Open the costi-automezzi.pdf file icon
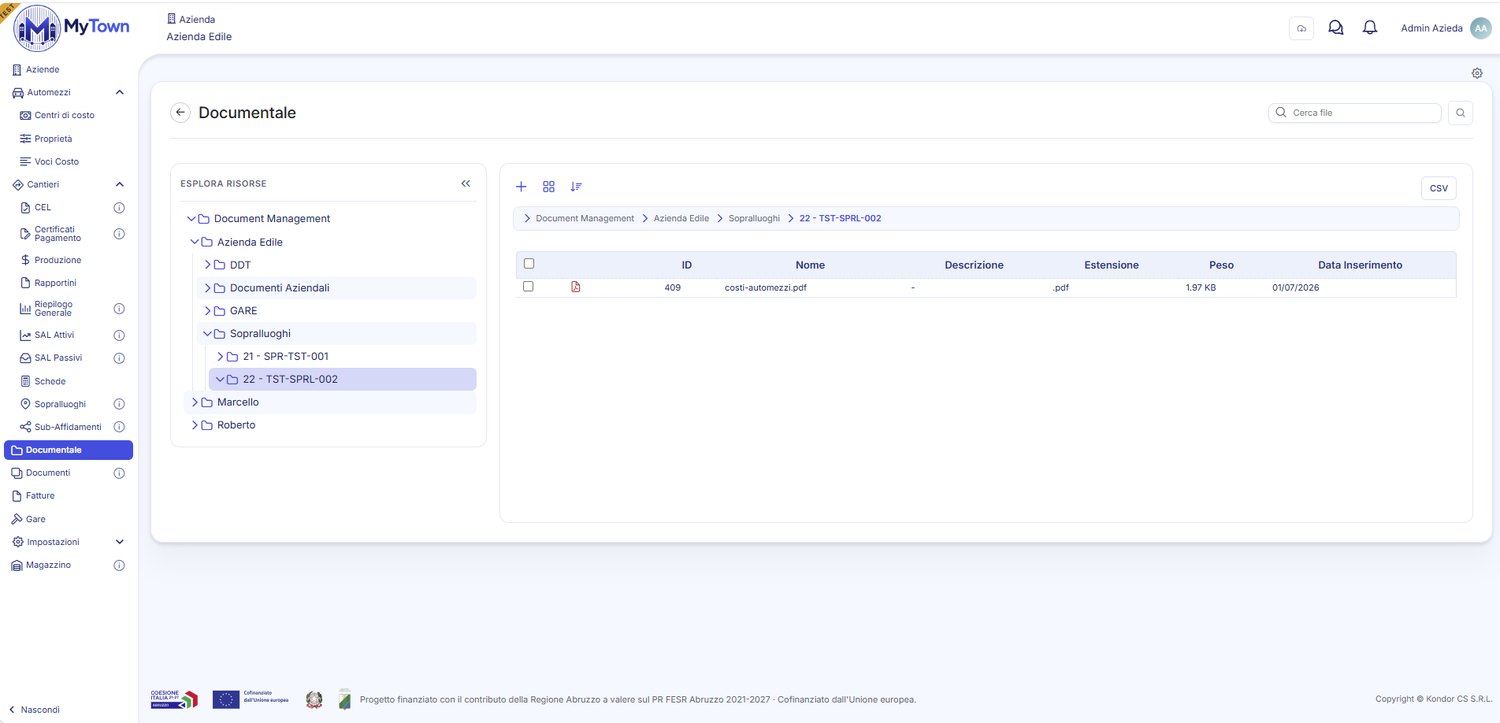The height and width of the screenshot is (723, 1500). (575, 287)
